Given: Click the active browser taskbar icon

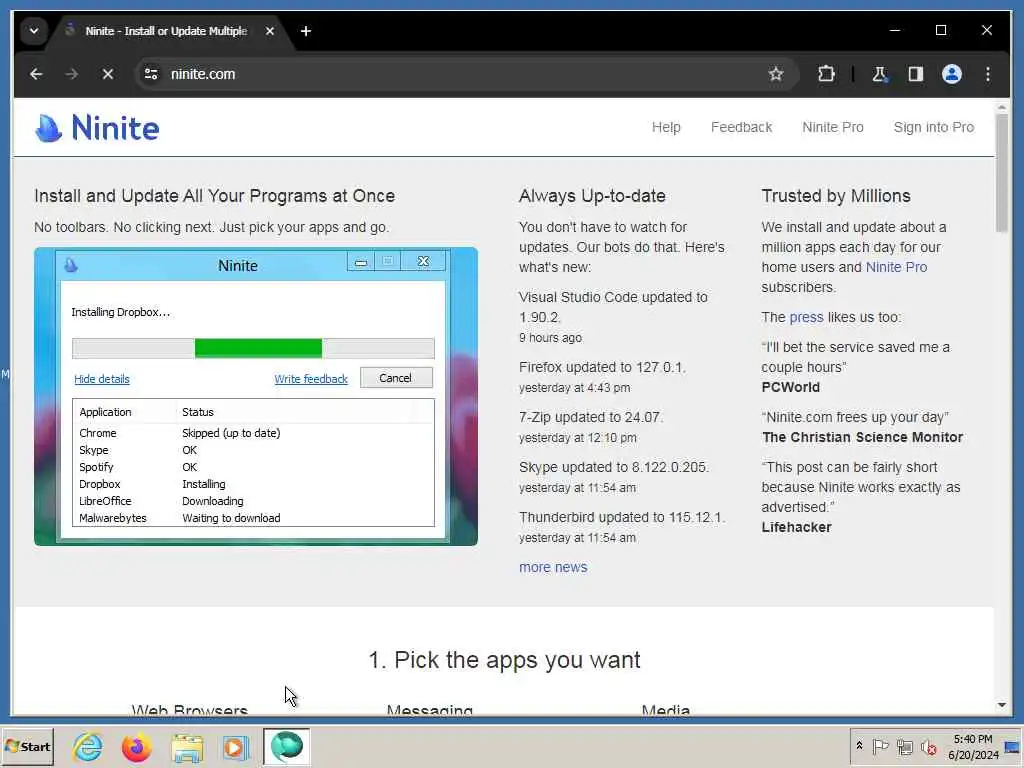Looking at the screenshot, I should [286, 746].
